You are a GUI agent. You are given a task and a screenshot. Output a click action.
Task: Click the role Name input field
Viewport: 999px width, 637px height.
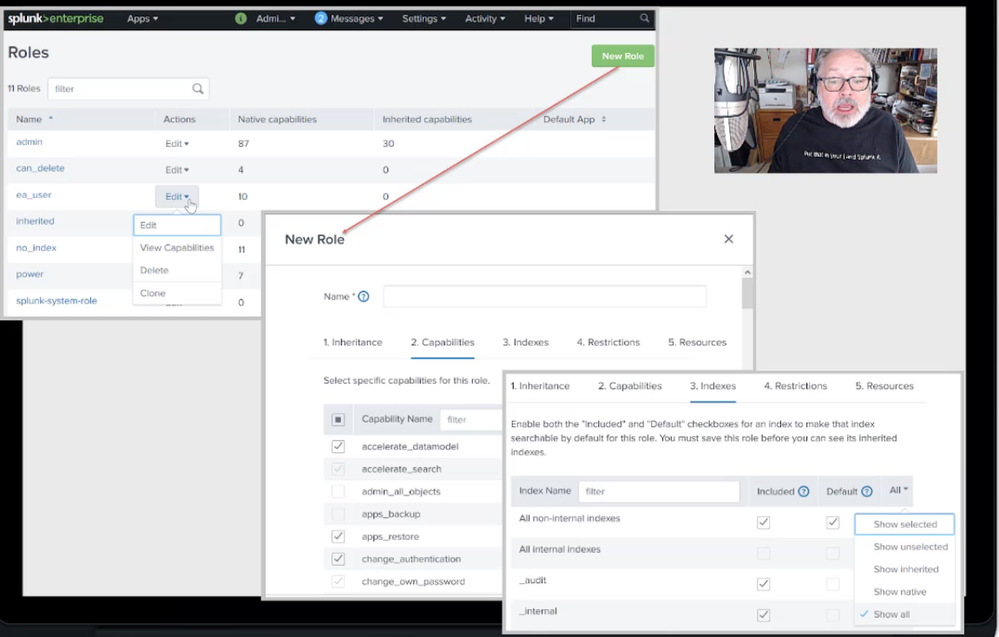[545, 296]
